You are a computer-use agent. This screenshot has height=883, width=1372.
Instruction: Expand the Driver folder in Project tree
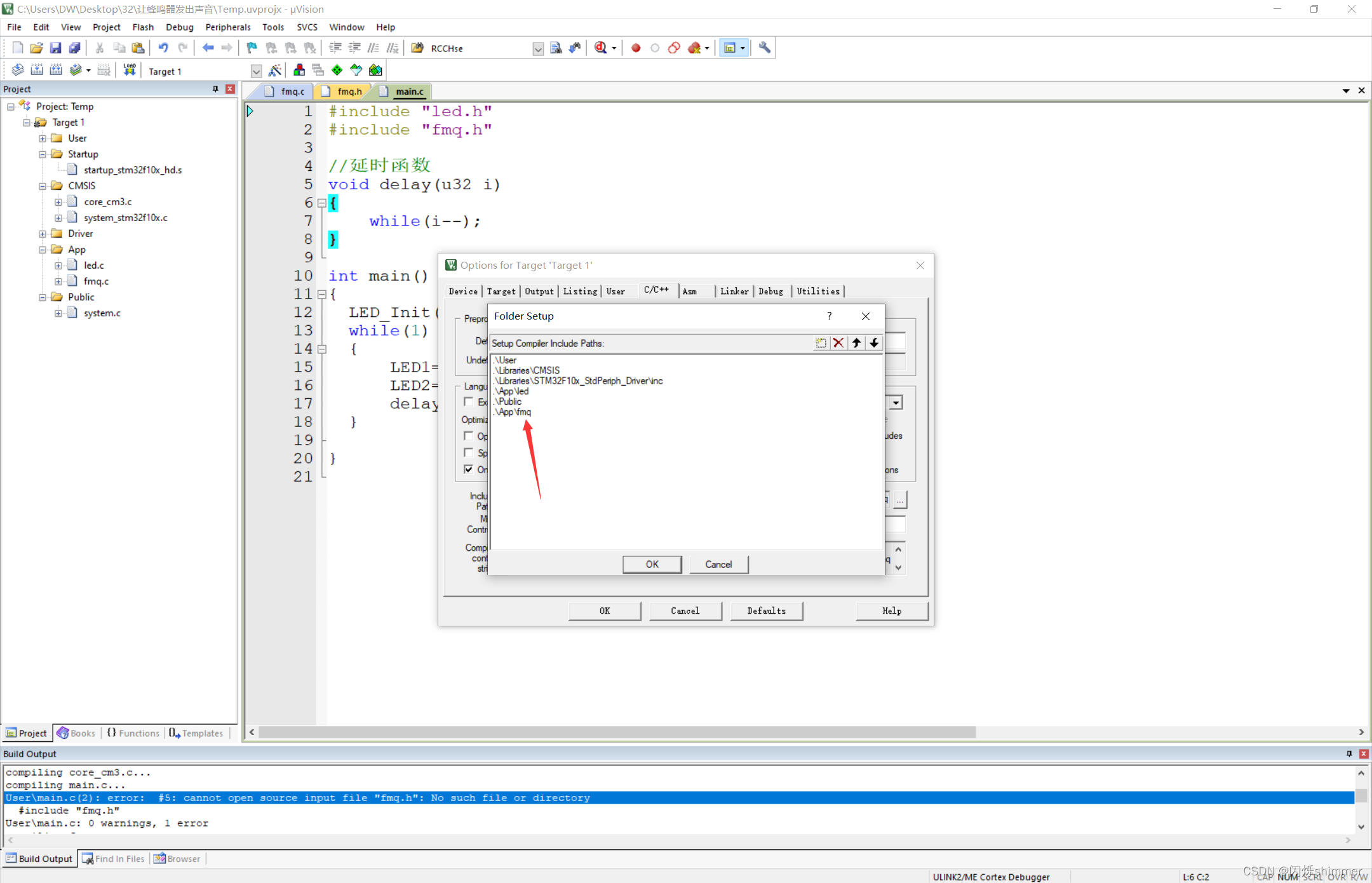[42, 233]
